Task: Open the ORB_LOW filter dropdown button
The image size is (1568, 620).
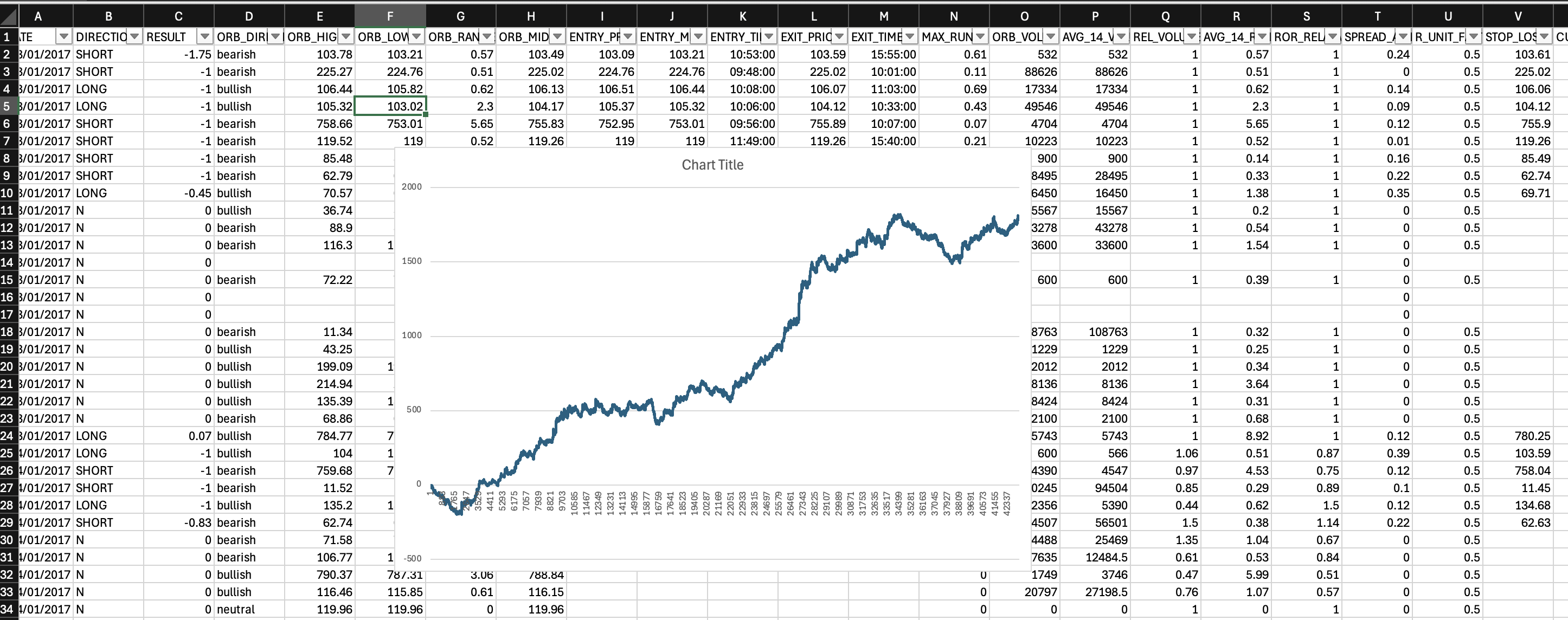Action: click(416, 37)
